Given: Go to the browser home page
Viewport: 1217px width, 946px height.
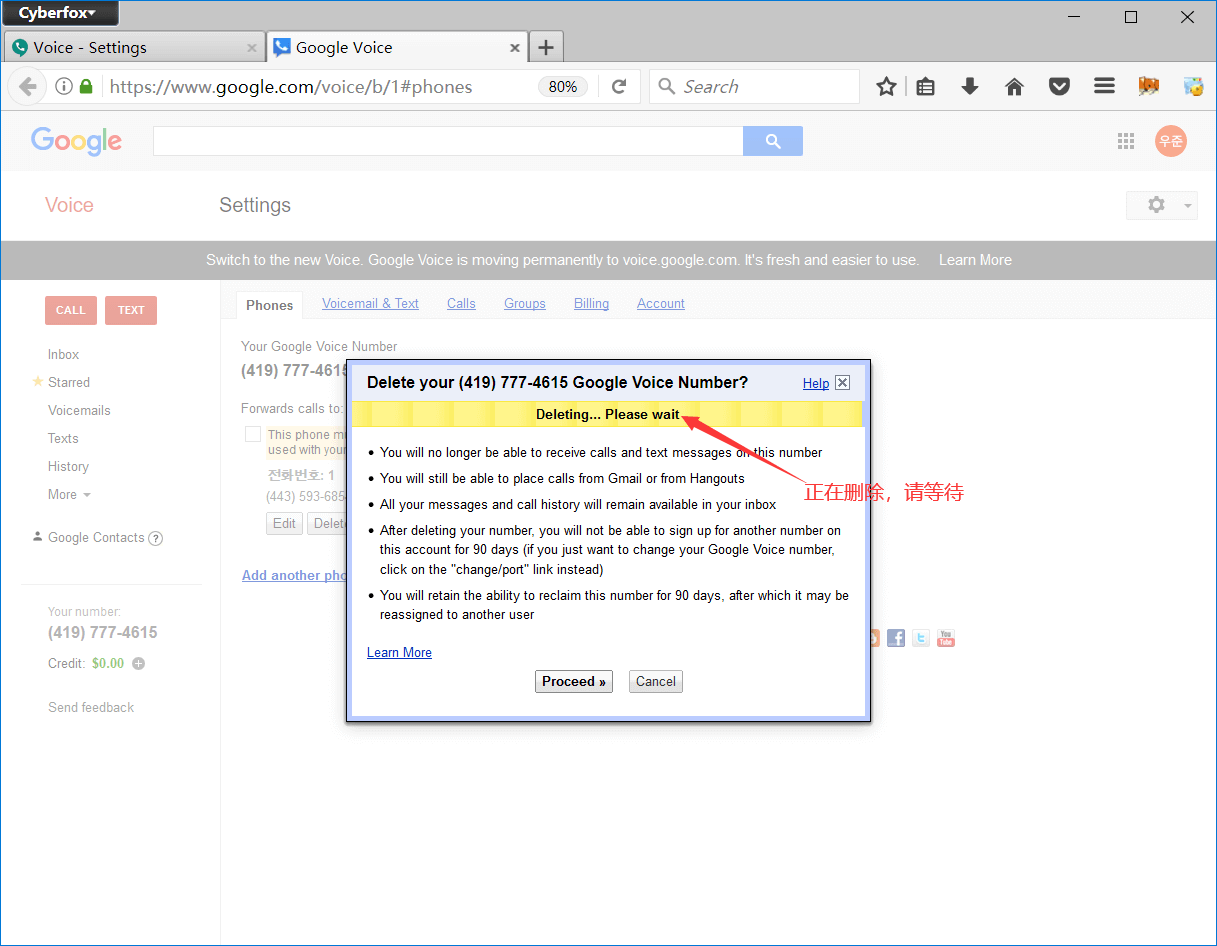Looking at the screenshot, I should click(1014, 87).
